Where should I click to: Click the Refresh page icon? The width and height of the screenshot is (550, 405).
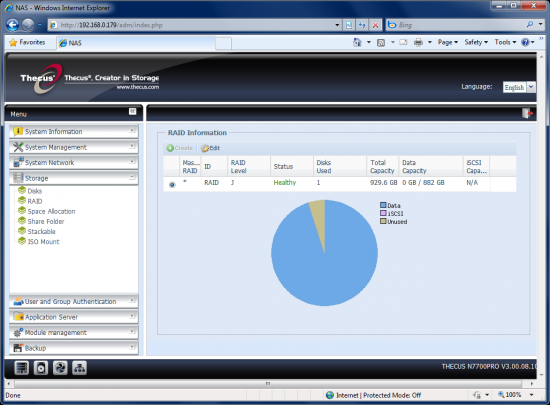tap(362, 25)
